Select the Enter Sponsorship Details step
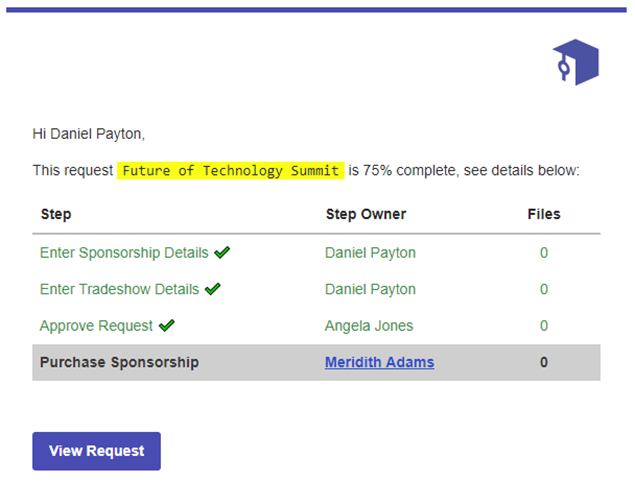Screen dimensions: 635x482 click(x=124, y=253)
